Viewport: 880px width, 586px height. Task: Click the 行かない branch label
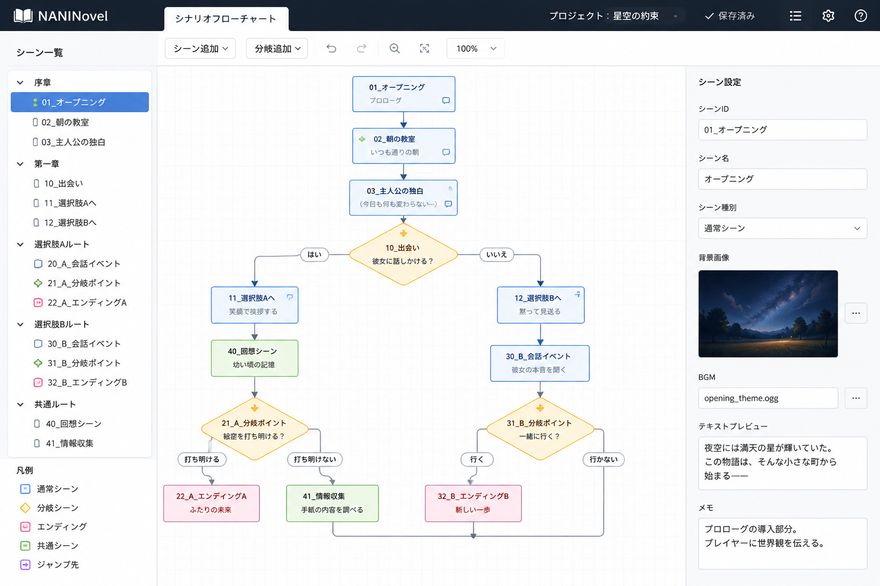603,459
